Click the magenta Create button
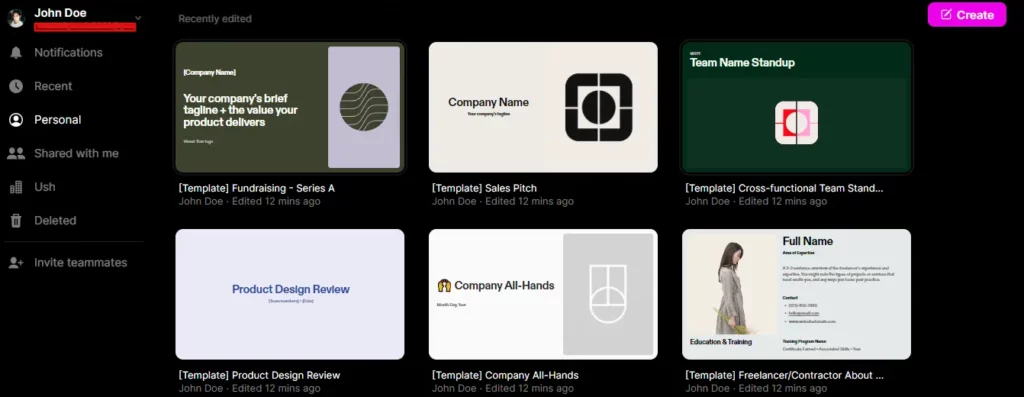1024x397 pixels. (x=967, y=14)
